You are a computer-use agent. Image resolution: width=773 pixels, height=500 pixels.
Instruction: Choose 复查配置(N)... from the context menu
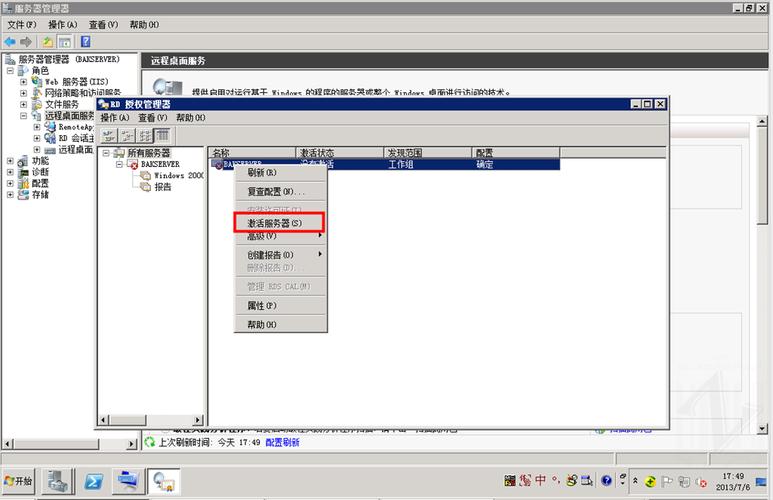pyautogui.click(x=280, y=191)
